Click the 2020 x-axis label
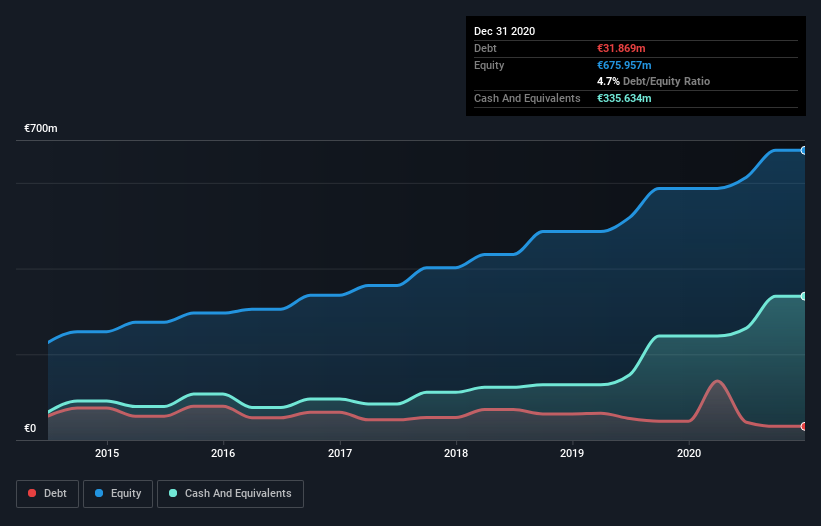Screen dimensions: 821x526 click(689, 453)
